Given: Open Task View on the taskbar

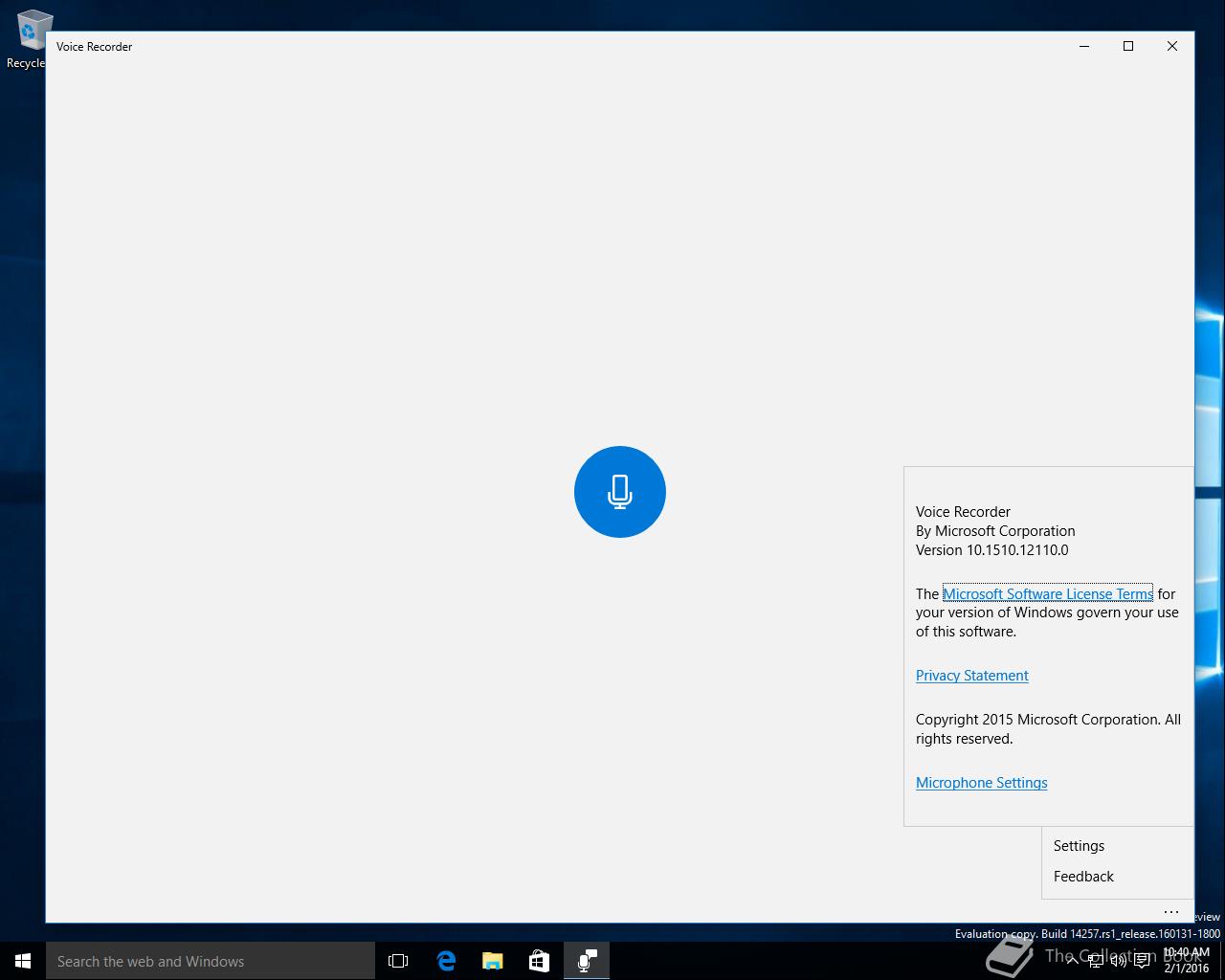Looking at the screenshot, I should point(398,961).
